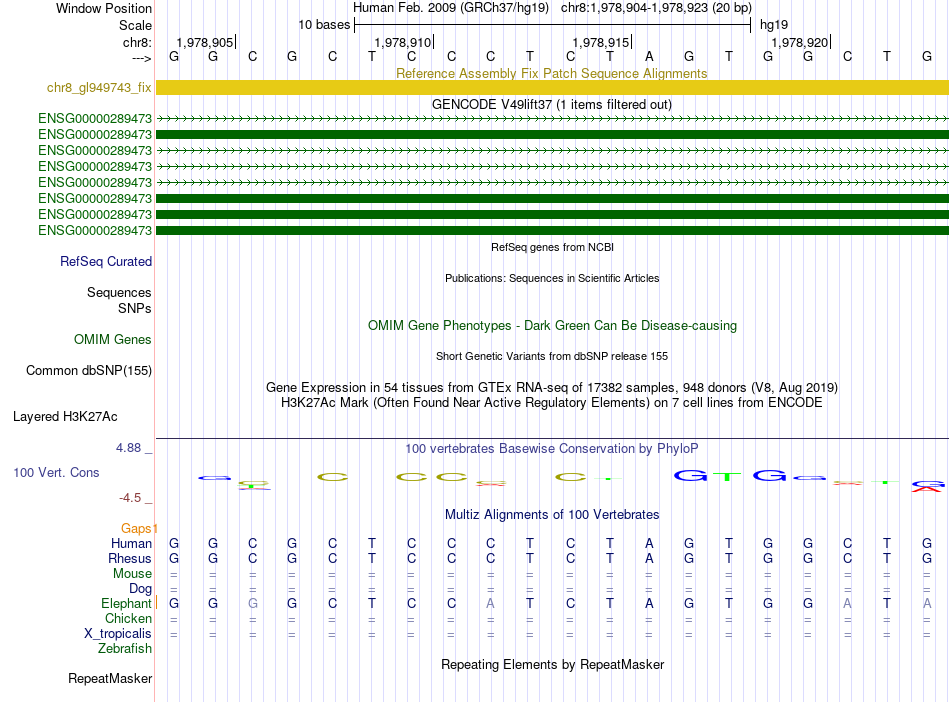Click Human Feb. 2009 (GRCh37/hg19) title
Screen dimensions: 950x702
[451, 8]
